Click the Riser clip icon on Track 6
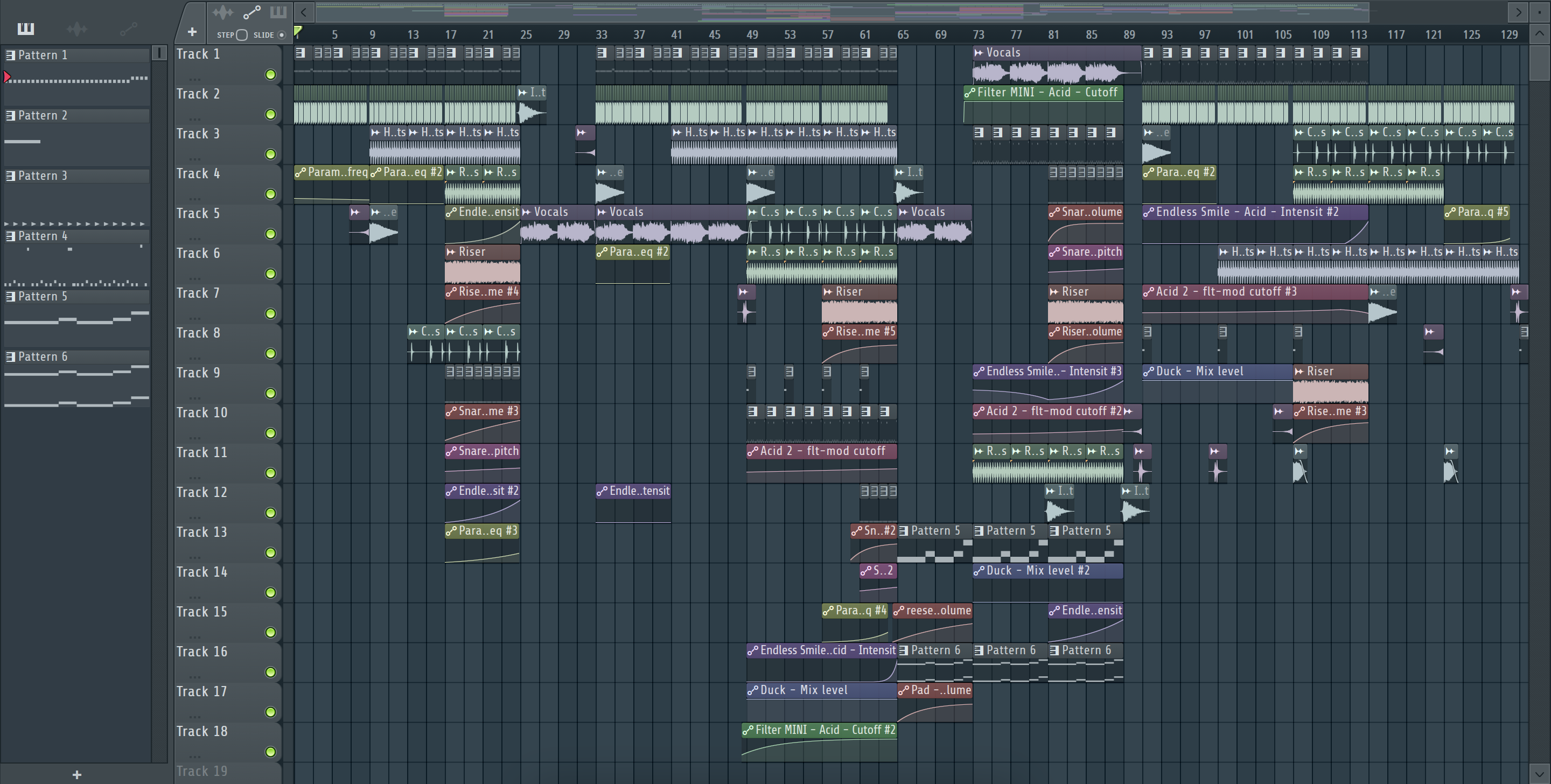The height and width of the screenshot is (784, 1551). (451, 253)
